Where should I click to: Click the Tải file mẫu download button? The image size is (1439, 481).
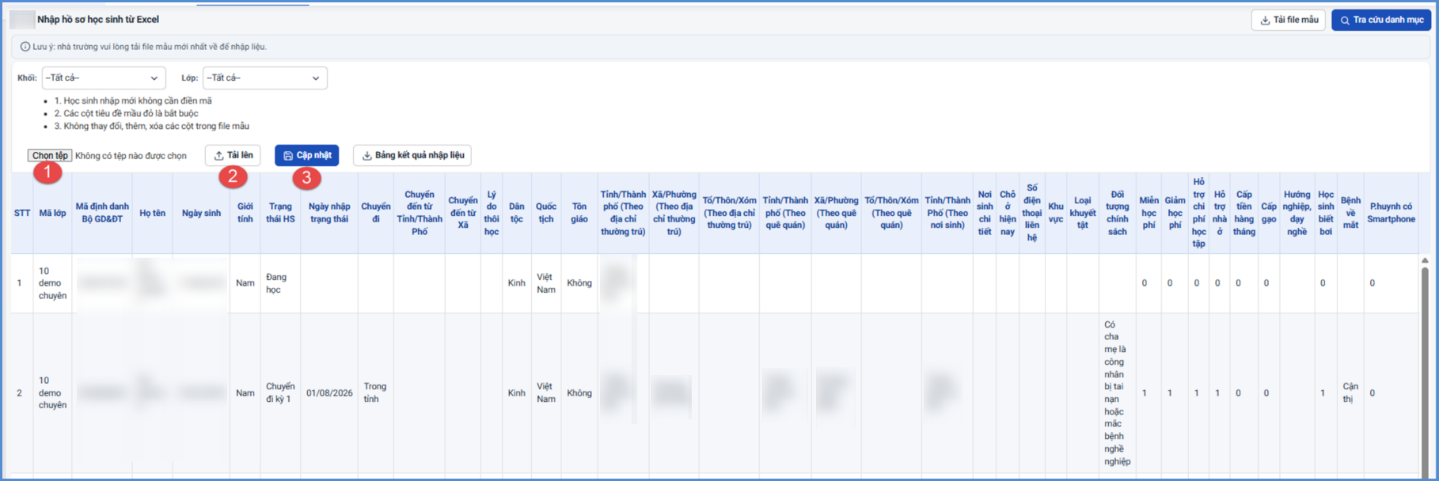tap(1288, 20)
